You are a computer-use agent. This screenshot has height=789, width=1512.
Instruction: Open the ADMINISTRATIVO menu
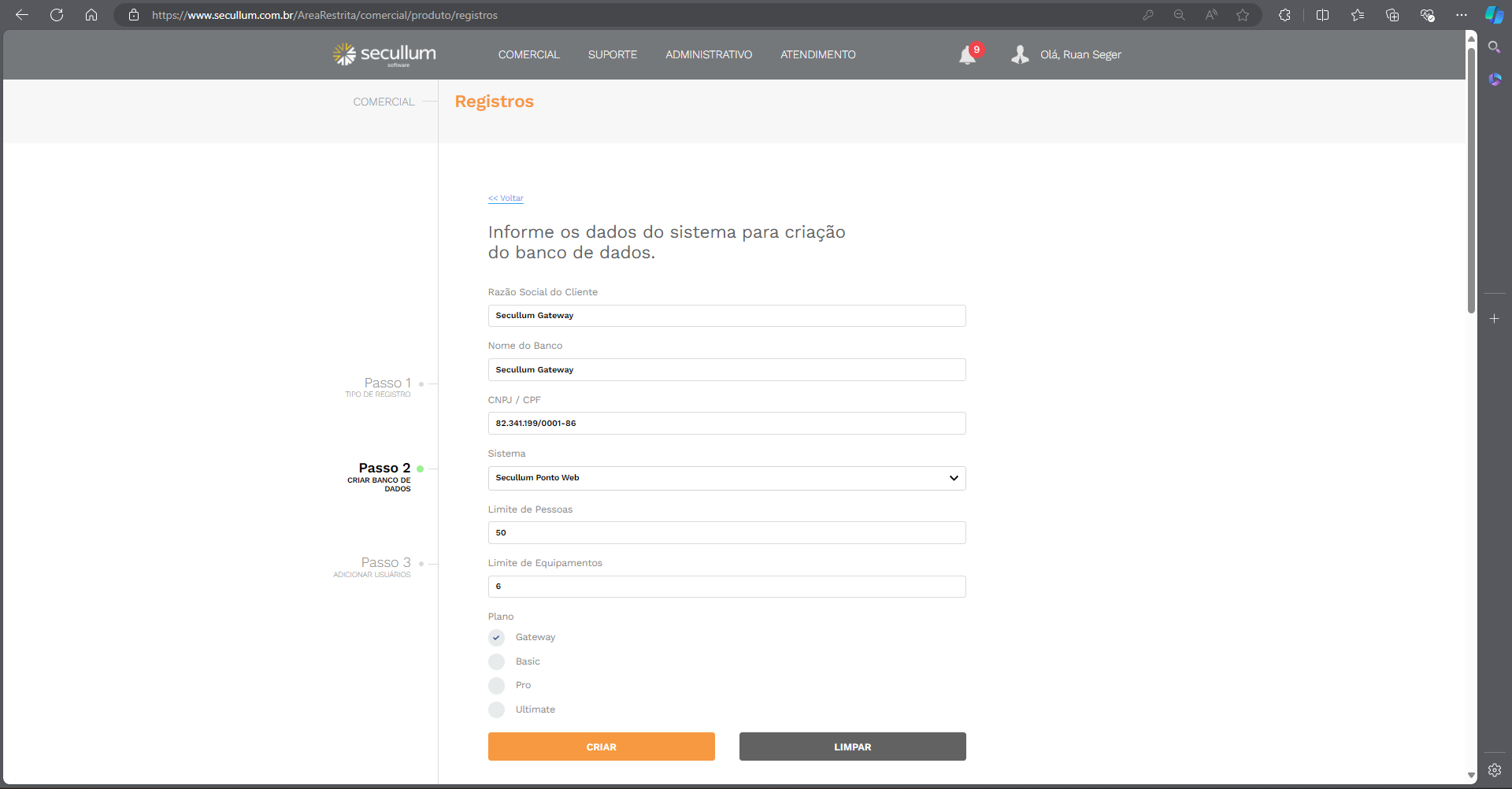(x=708, y=54)
